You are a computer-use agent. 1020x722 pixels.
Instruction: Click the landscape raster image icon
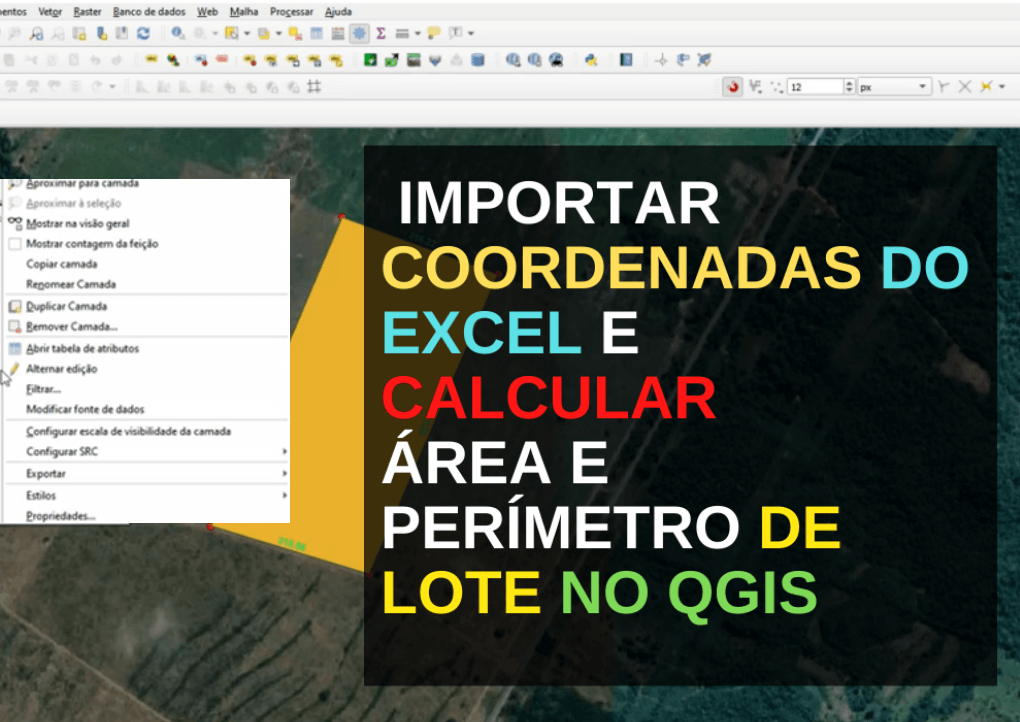click(414, 60)
